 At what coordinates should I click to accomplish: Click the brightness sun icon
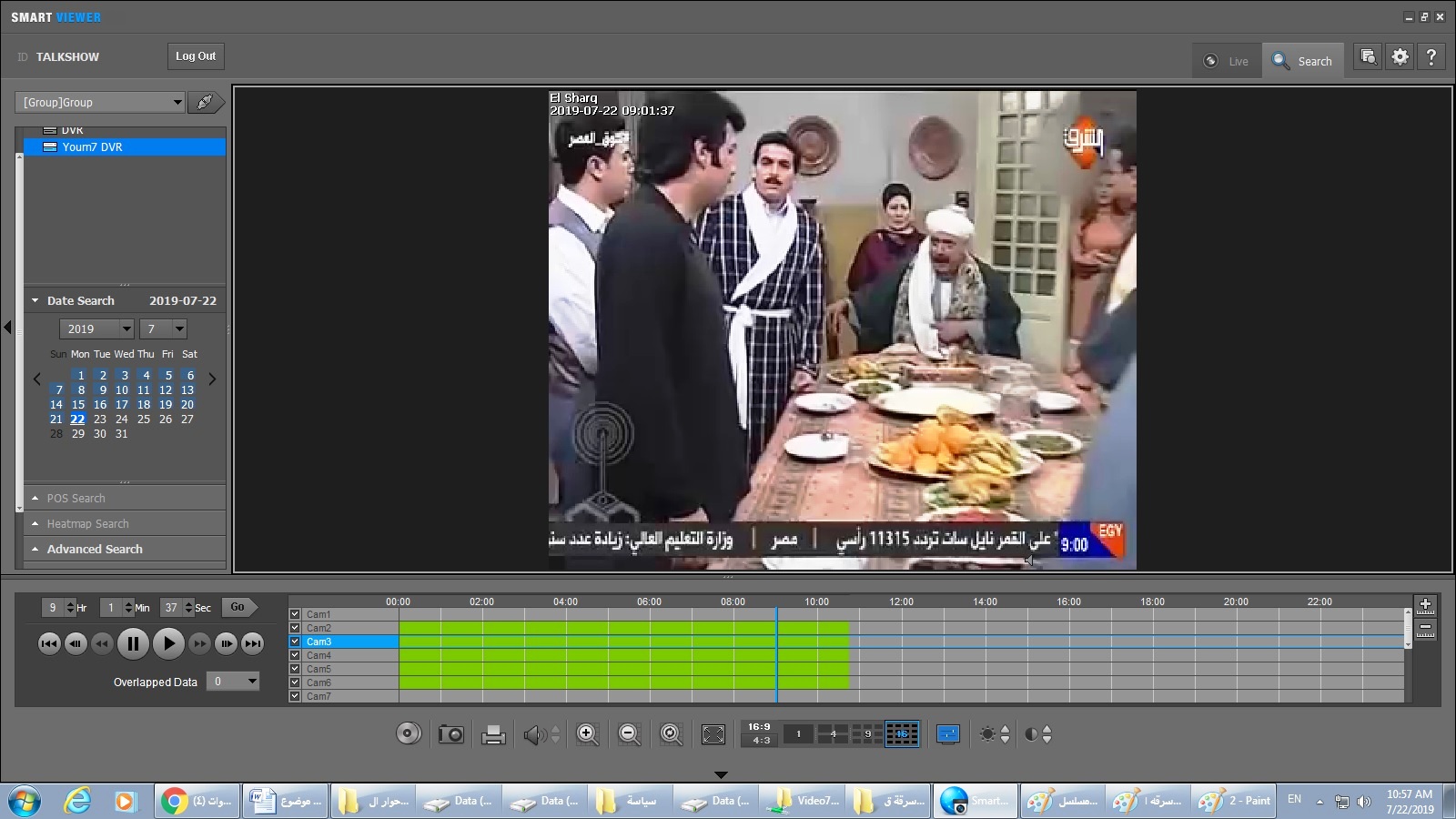click(987, 734)
